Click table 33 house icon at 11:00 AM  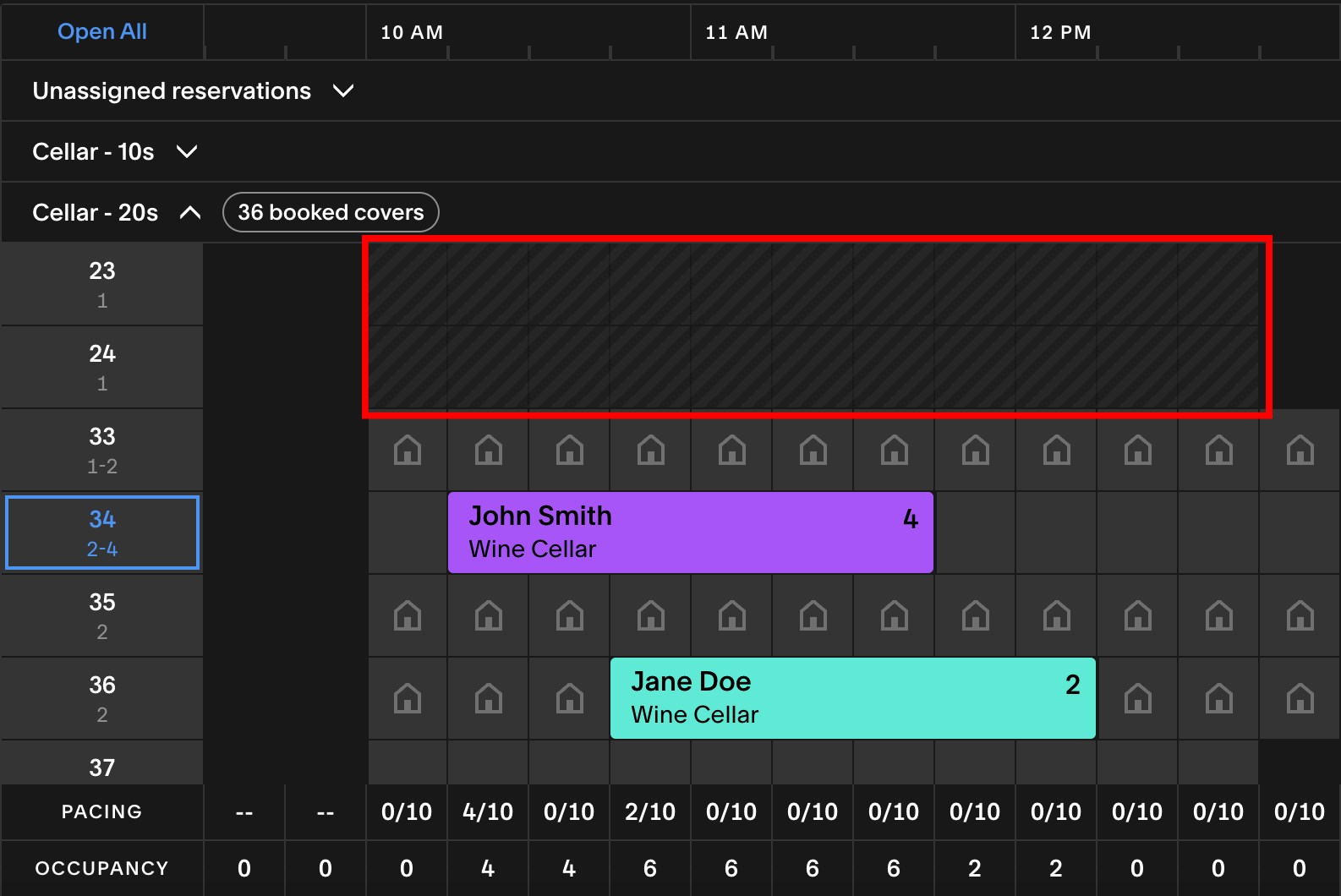click(x=732, y=450)
